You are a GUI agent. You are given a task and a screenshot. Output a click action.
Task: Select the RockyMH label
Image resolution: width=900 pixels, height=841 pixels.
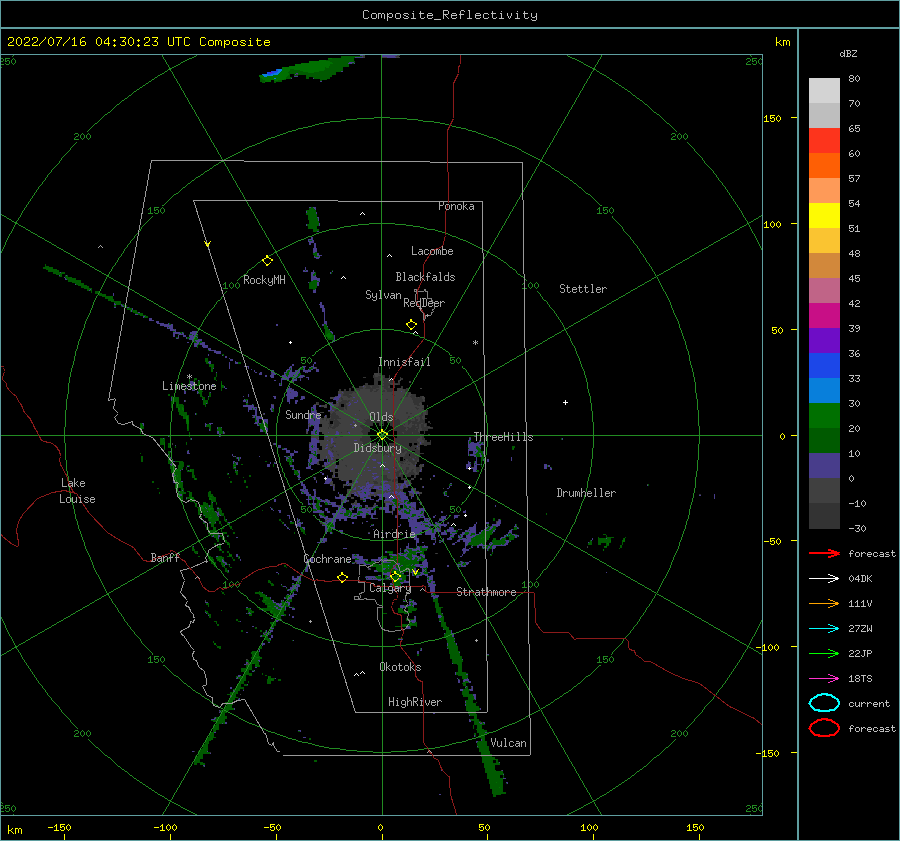(x=264, y=280)
